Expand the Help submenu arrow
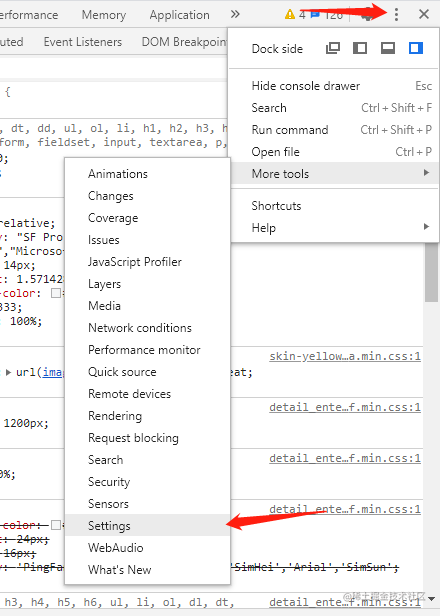This screenshot has width=440, height=616. 426,227
